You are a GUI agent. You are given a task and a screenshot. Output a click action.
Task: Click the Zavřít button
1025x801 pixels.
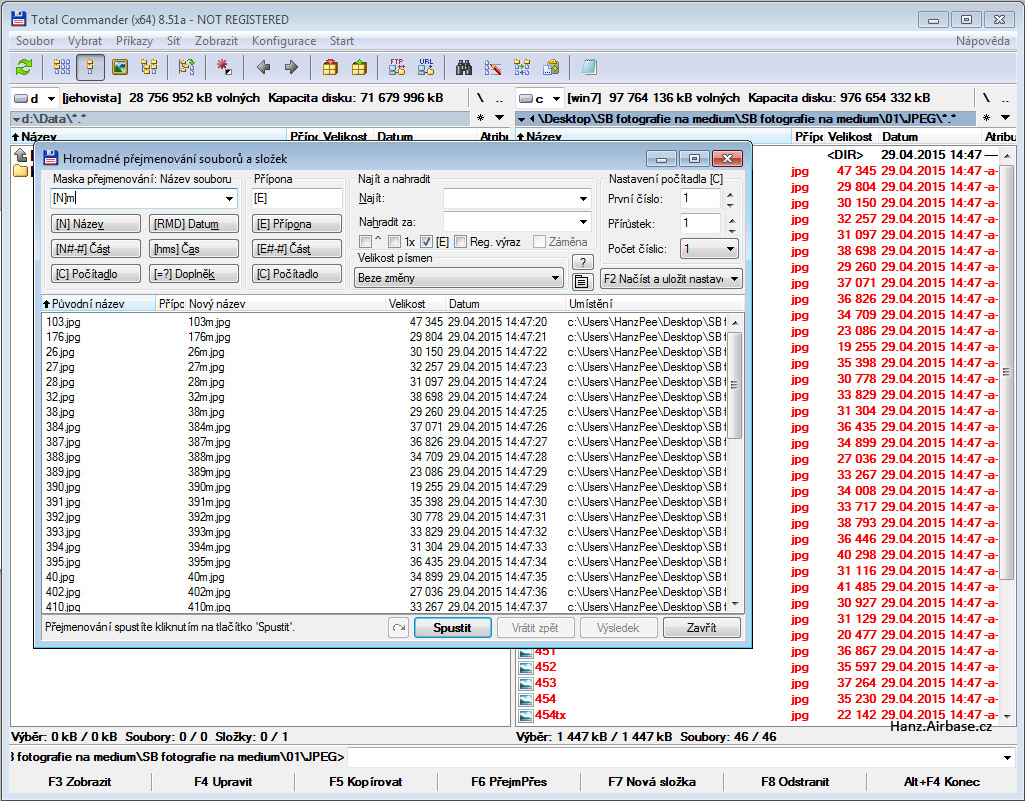(x=701, y=628)
